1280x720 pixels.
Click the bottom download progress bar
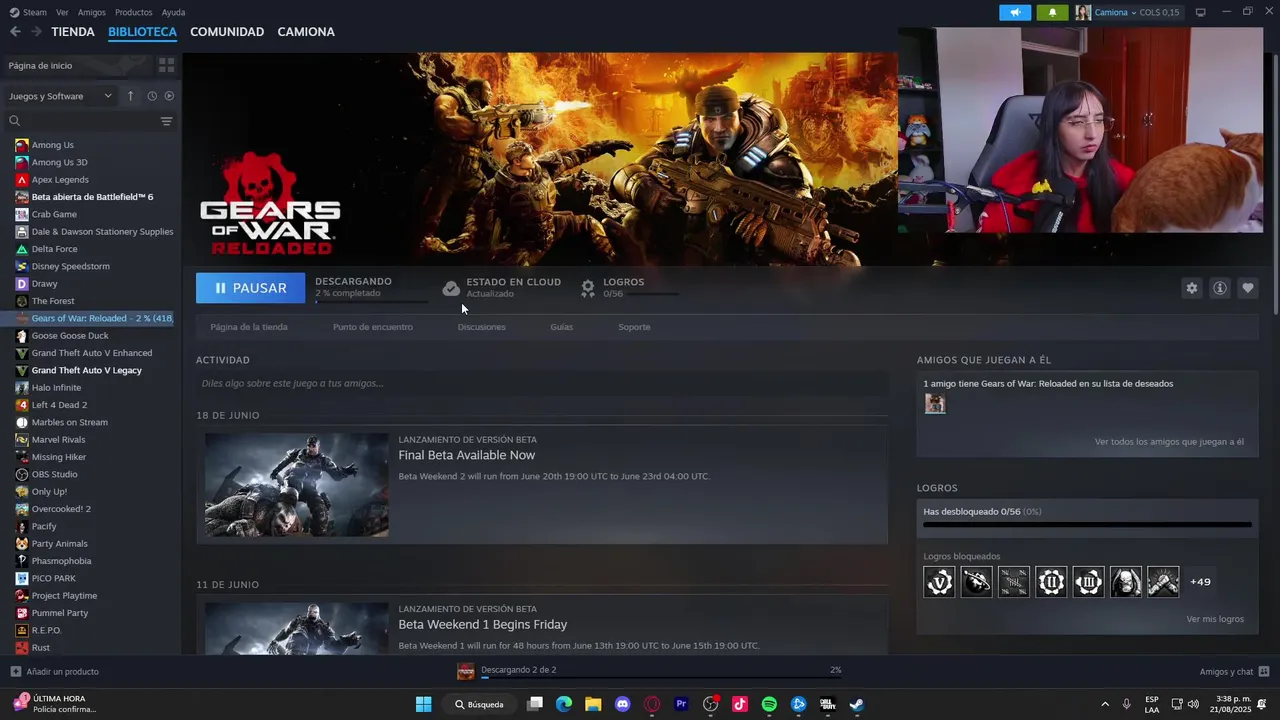(x=661, y=679)
